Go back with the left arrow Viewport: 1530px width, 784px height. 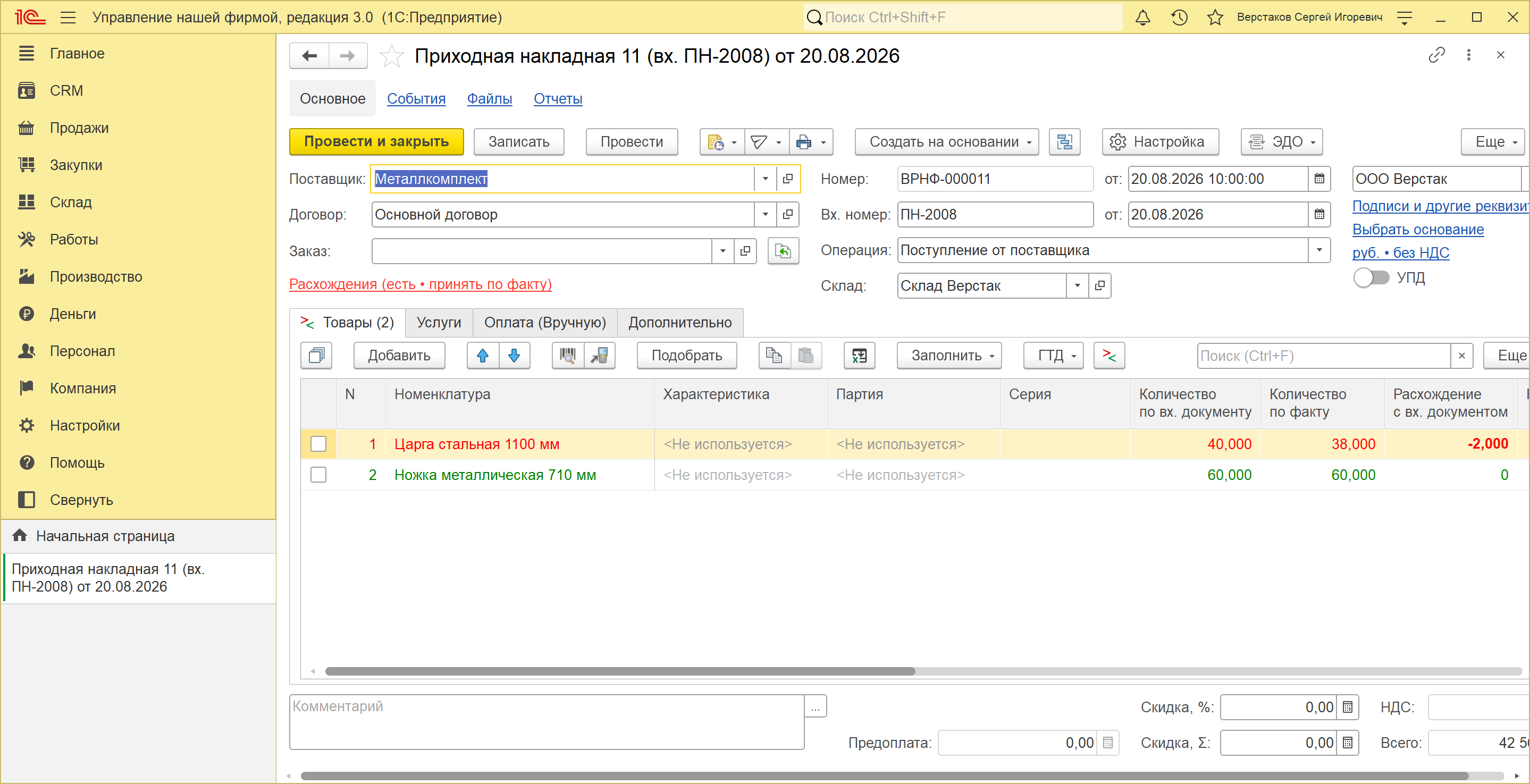[x=309, y=56]
